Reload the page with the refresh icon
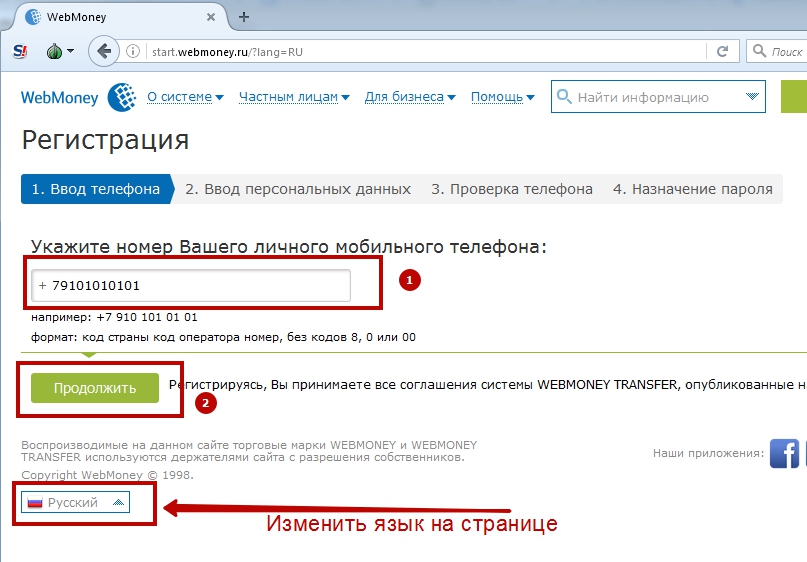Viewport: 807px width, 562px height. (723, 51)
